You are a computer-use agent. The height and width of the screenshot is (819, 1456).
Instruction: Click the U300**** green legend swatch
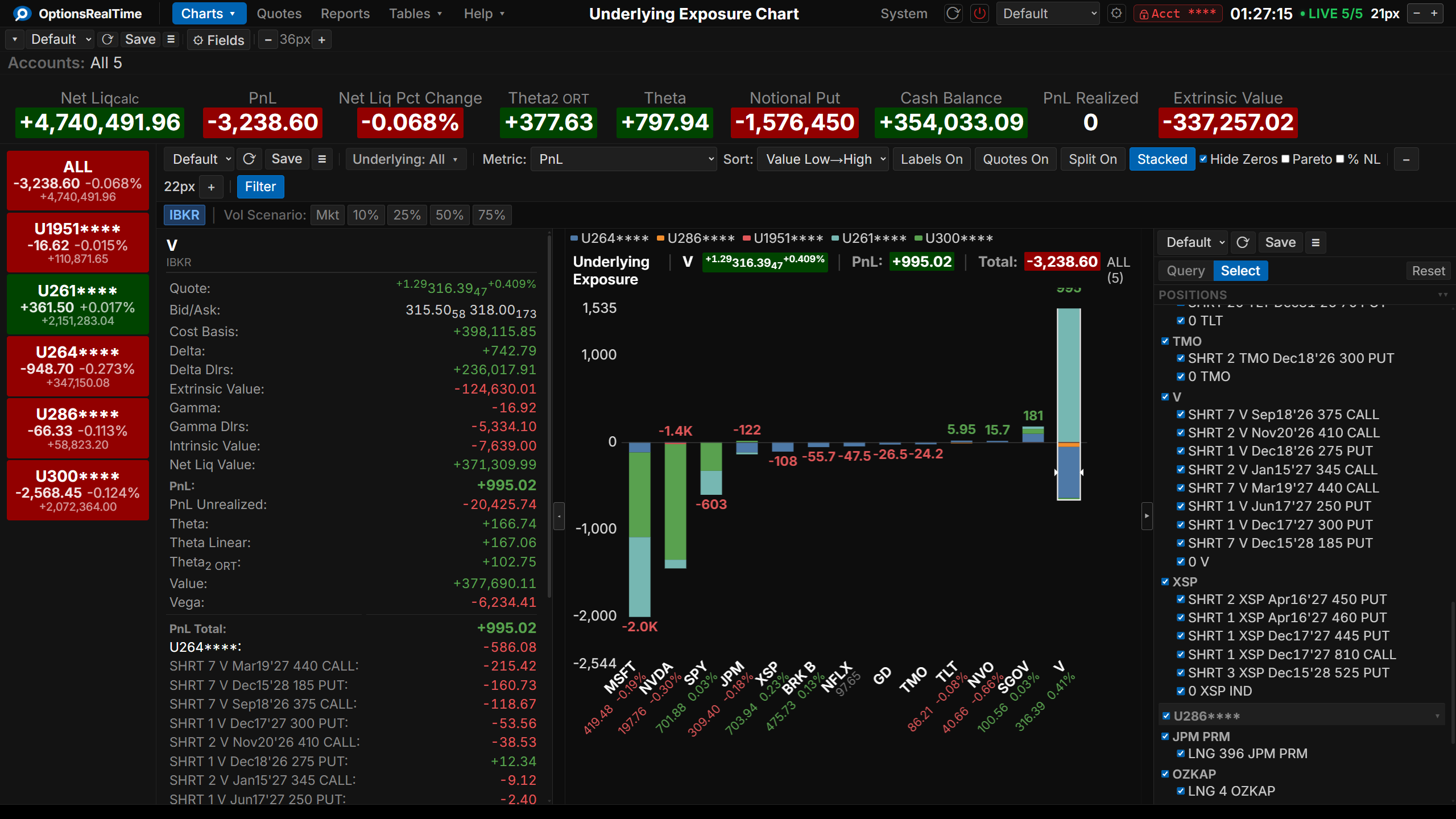[918, 238]
